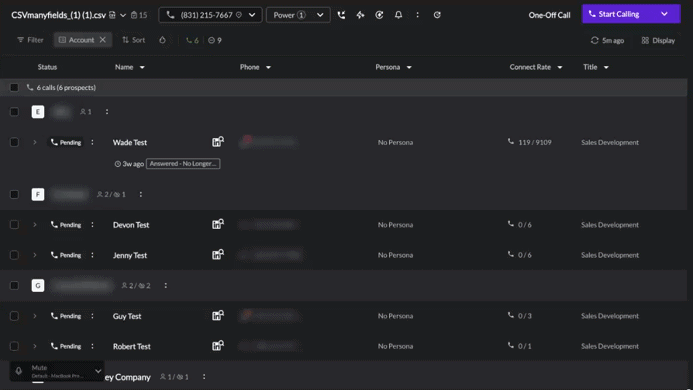Open LinkedIn icon for Robert Test
Image resolution: width=693 pixels, height=390 pixels.
(218, 345)
